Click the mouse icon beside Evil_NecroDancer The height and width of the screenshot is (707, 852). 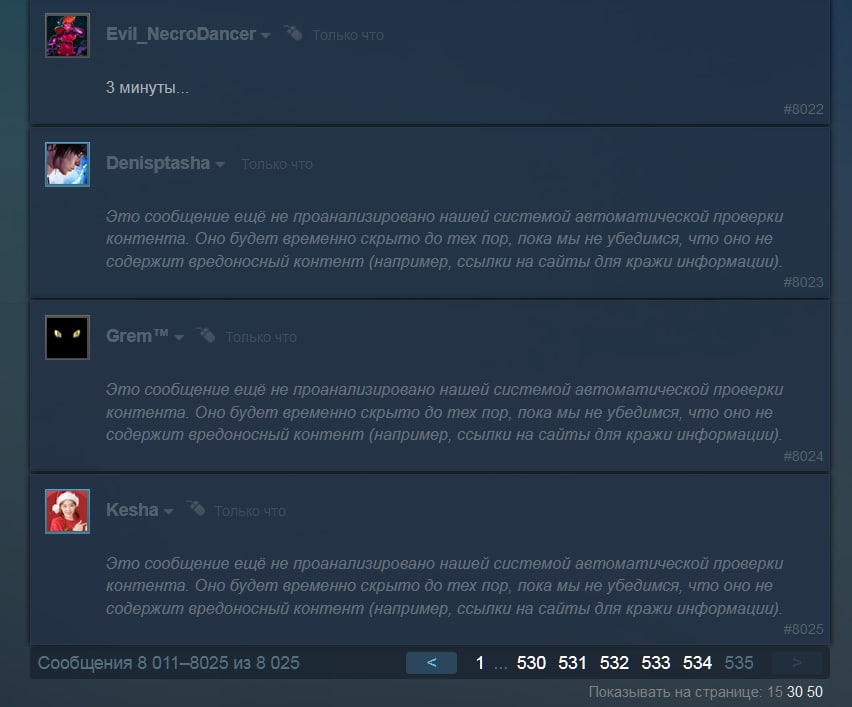(x=293, y=33)
